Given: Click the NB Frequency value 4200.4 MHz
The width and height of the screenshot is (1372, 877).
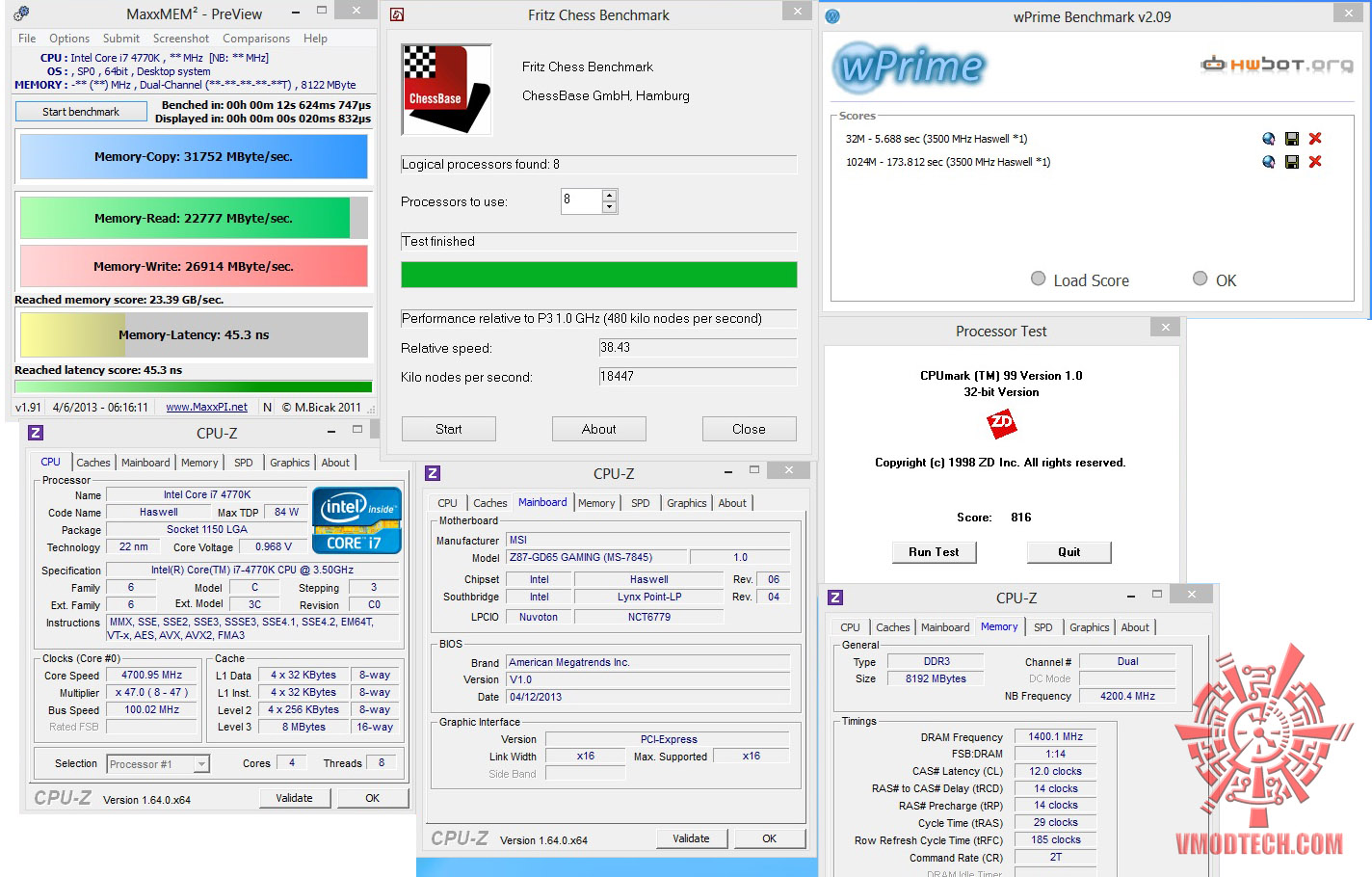Looking at the screenshot, I should coord(1128,696).
